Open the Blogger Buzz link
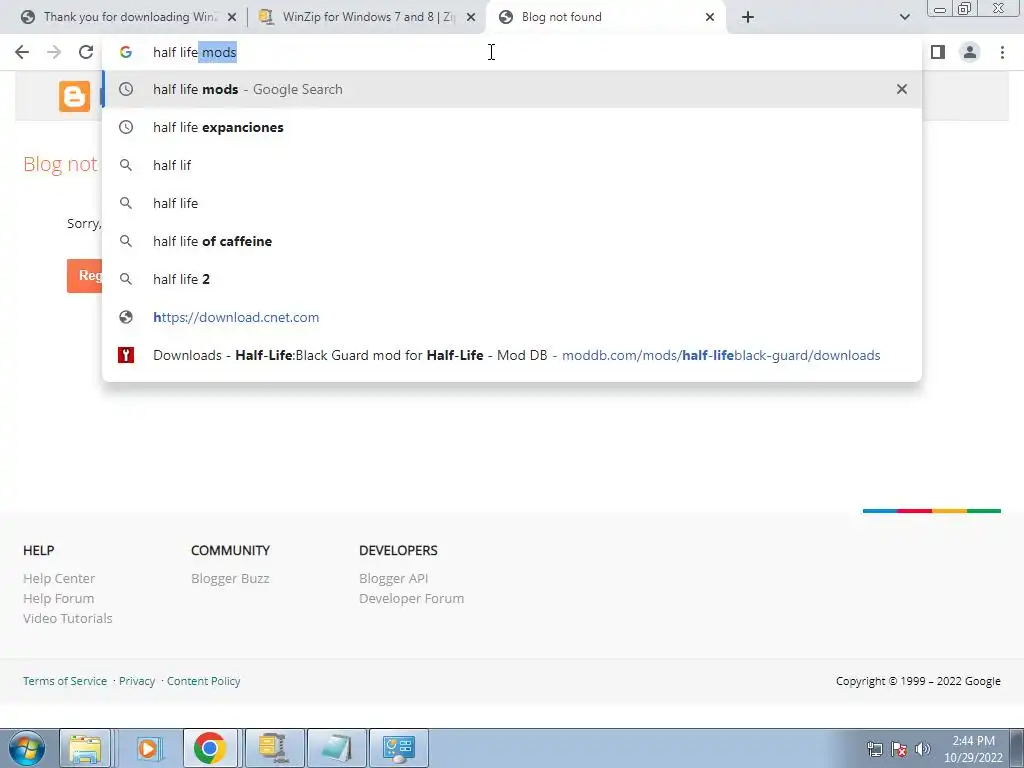The height and width of the screenshot is (768, 1024). pos(230,579)
